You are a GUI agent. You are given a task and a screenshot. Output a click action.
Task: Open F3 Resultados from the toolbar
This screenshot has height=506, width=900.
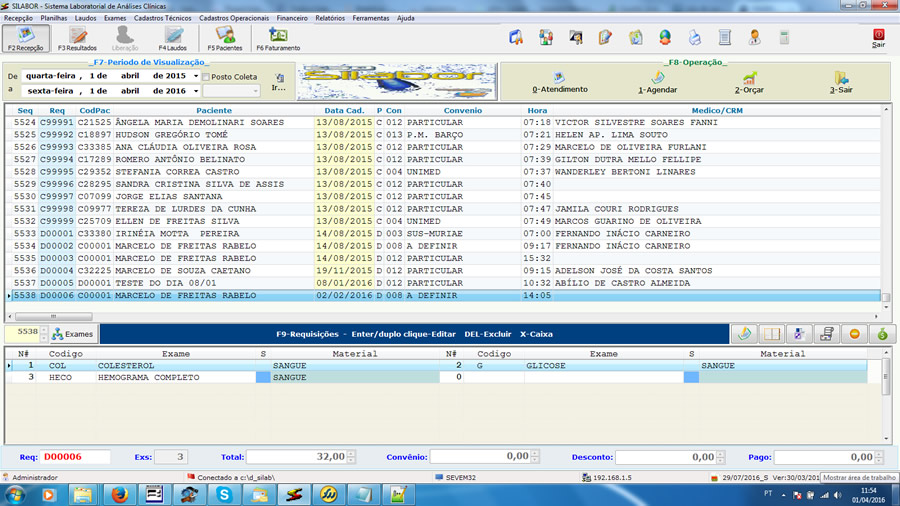tap(75, 38)
